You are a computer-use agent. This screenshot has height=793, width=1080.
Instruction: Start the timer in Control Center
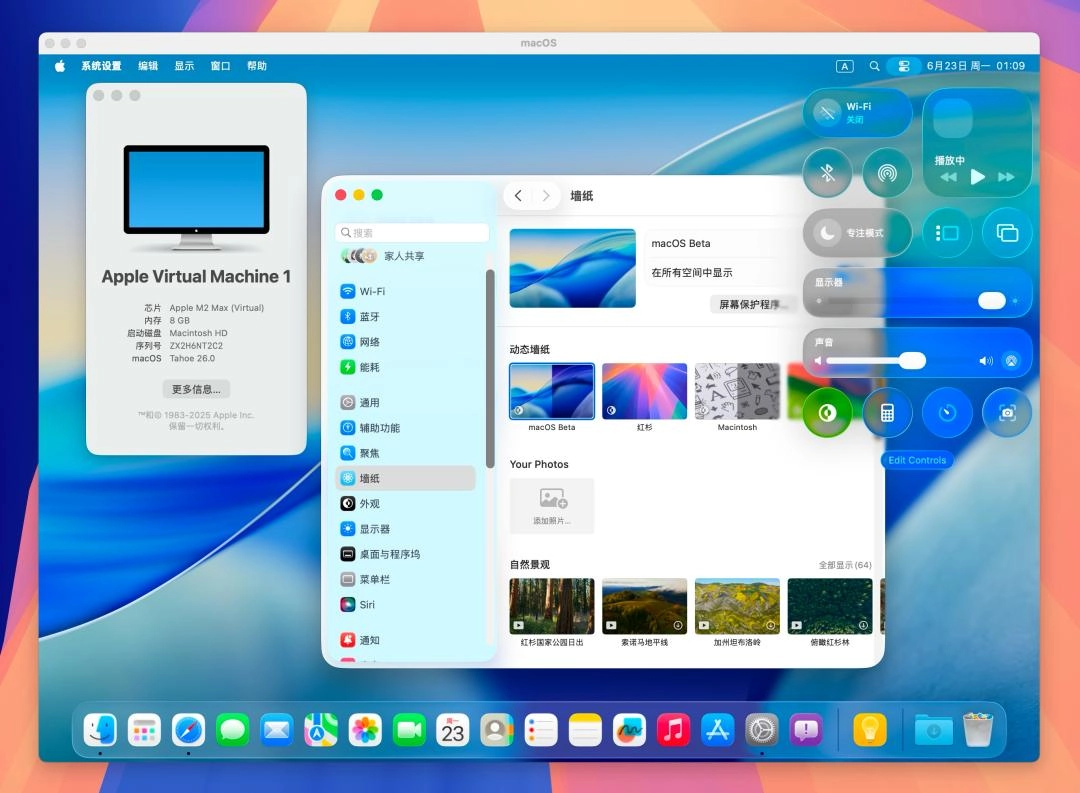tap(947, 412)
